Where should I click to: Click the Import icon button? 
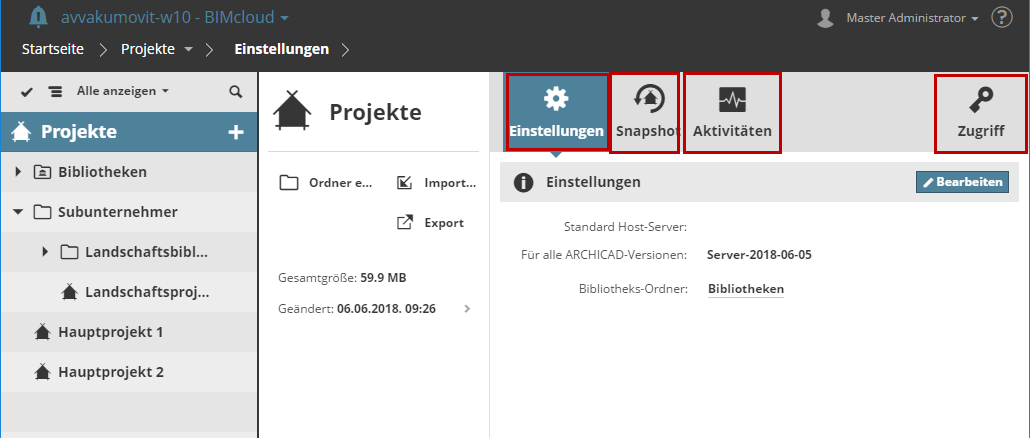coord(405,182)
